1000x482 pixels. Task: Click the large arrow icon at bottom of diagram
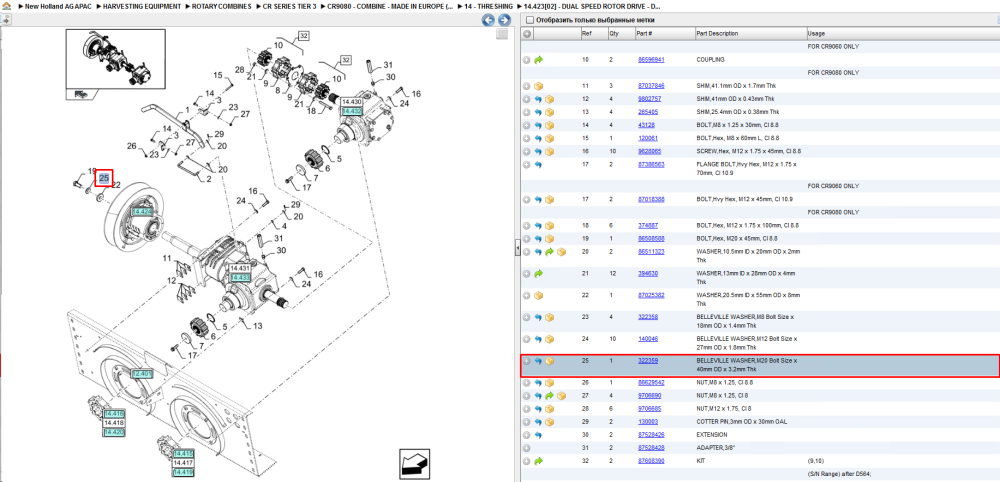coord(413,463)
